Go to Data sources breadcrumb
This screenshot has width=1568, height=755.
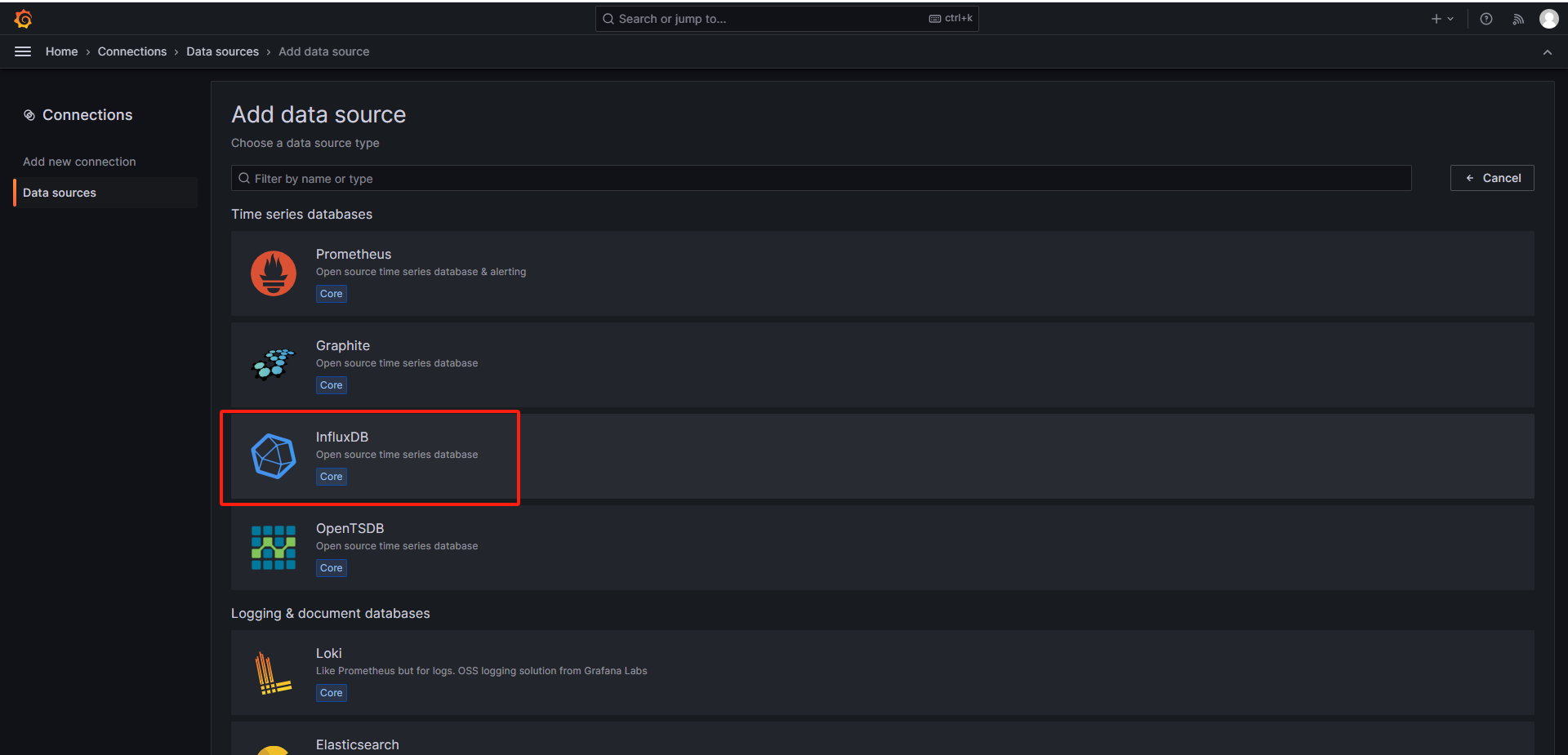pos(222,51)
